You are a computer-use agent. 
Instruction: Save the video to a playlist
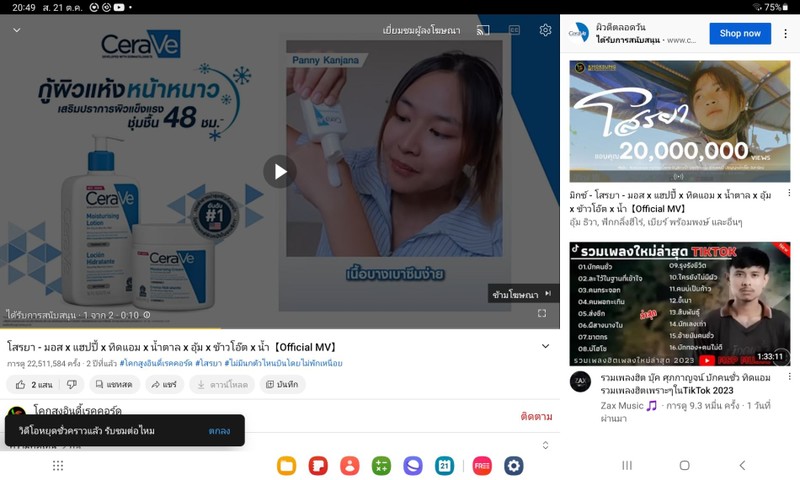[x=282, y=384]
